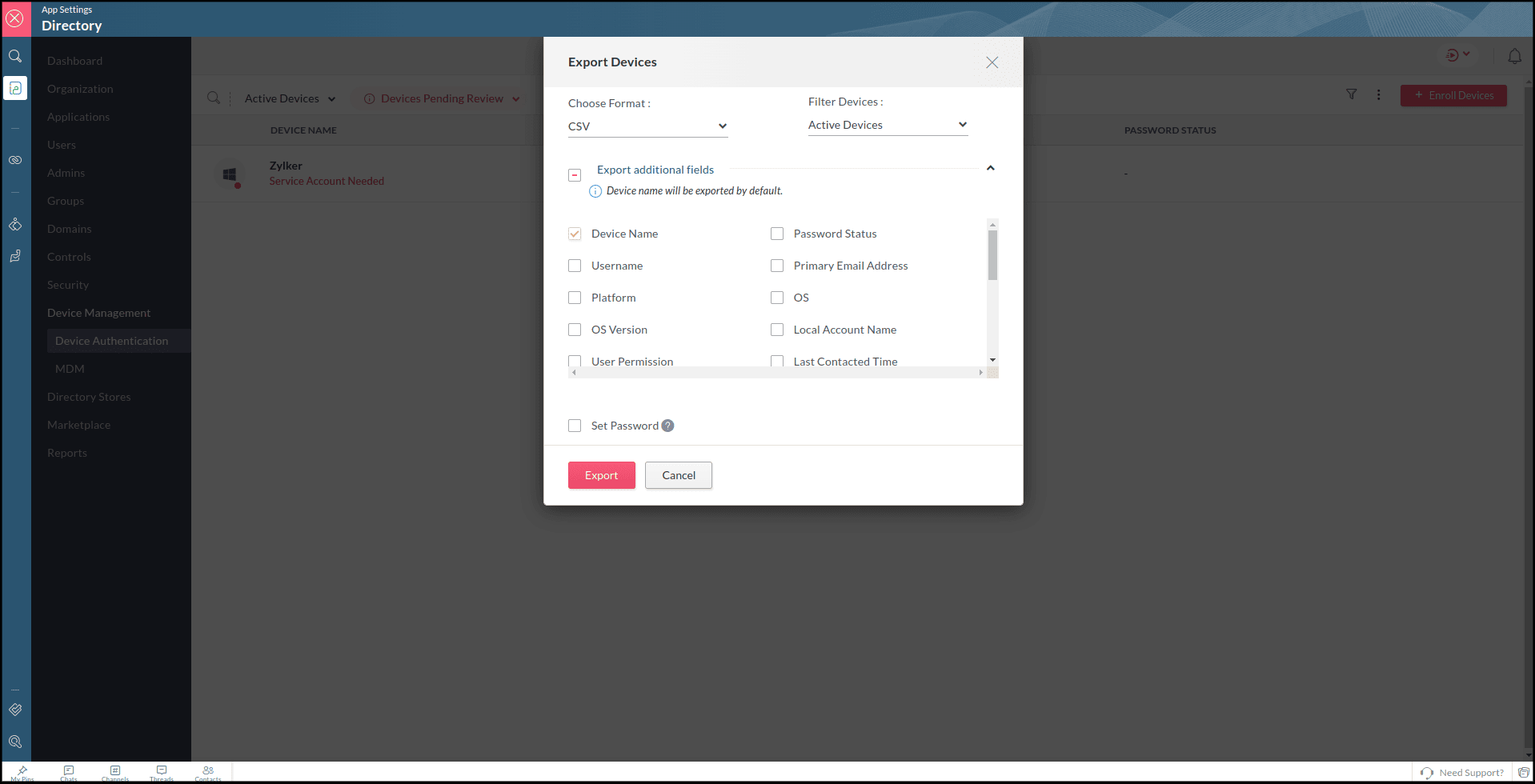Image resolution: width=1535 pixels, height=784 pixels.
Task: Click the Windows icon for Zylker device
Action: [230, 174]
